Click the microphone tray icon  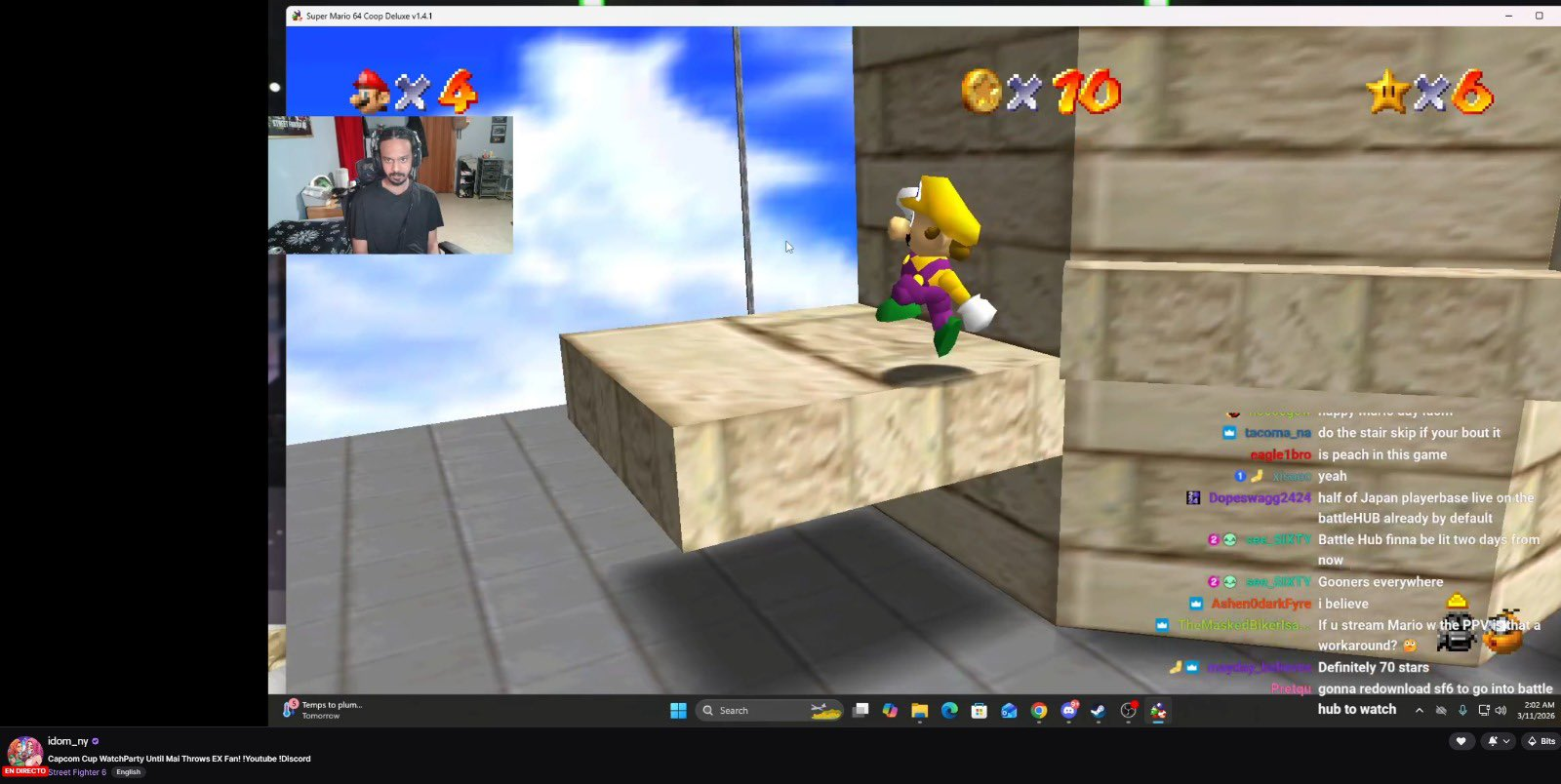pyautogui.click(x=1462, y=711)
